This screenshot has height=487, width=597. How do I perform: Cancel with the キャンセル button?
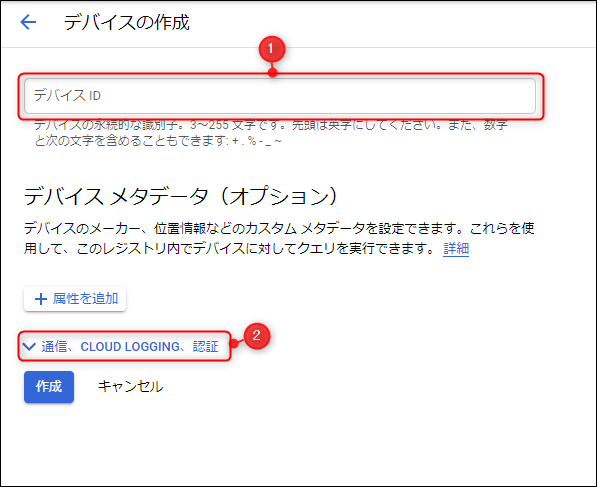click(x=130, y=387)
